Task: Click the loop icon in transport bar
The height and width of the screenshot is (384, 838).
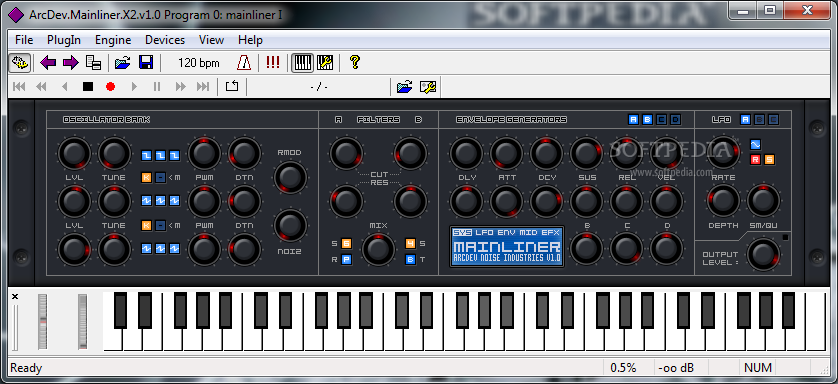Action: [x=231, y=86]
